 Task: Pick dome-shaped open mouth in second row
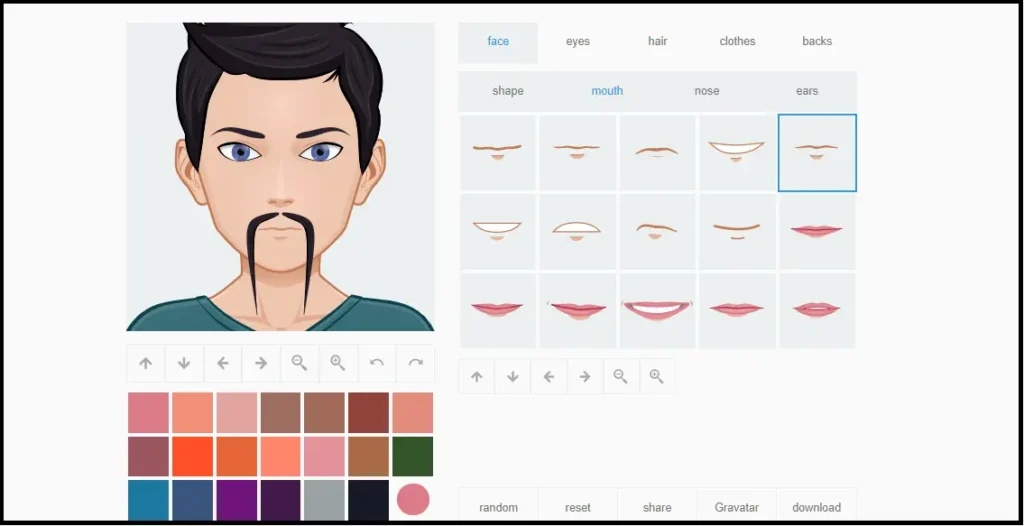[577, 232]
